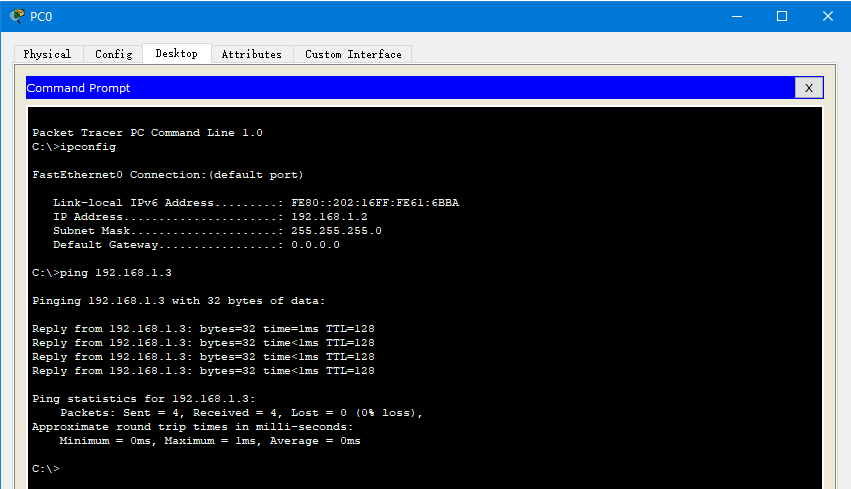Click the Subnet Mask value 255.255.255.0
851x489 pixels.
[x=336, y=231]
